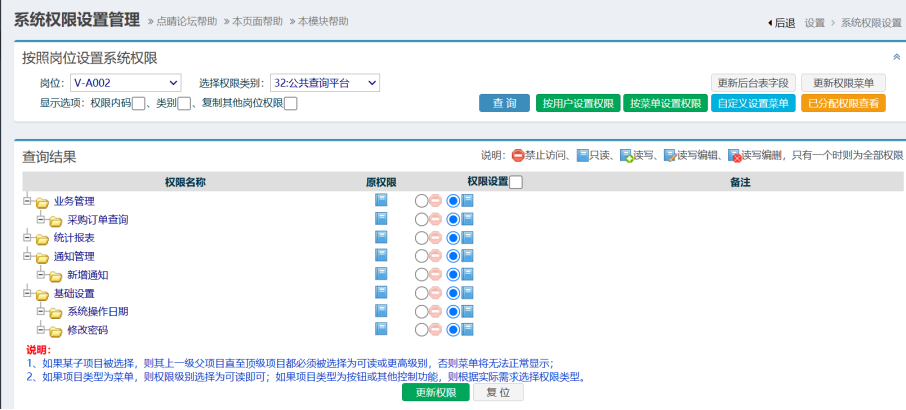Enable the 权限内码 display checkbox

[139, 103]
